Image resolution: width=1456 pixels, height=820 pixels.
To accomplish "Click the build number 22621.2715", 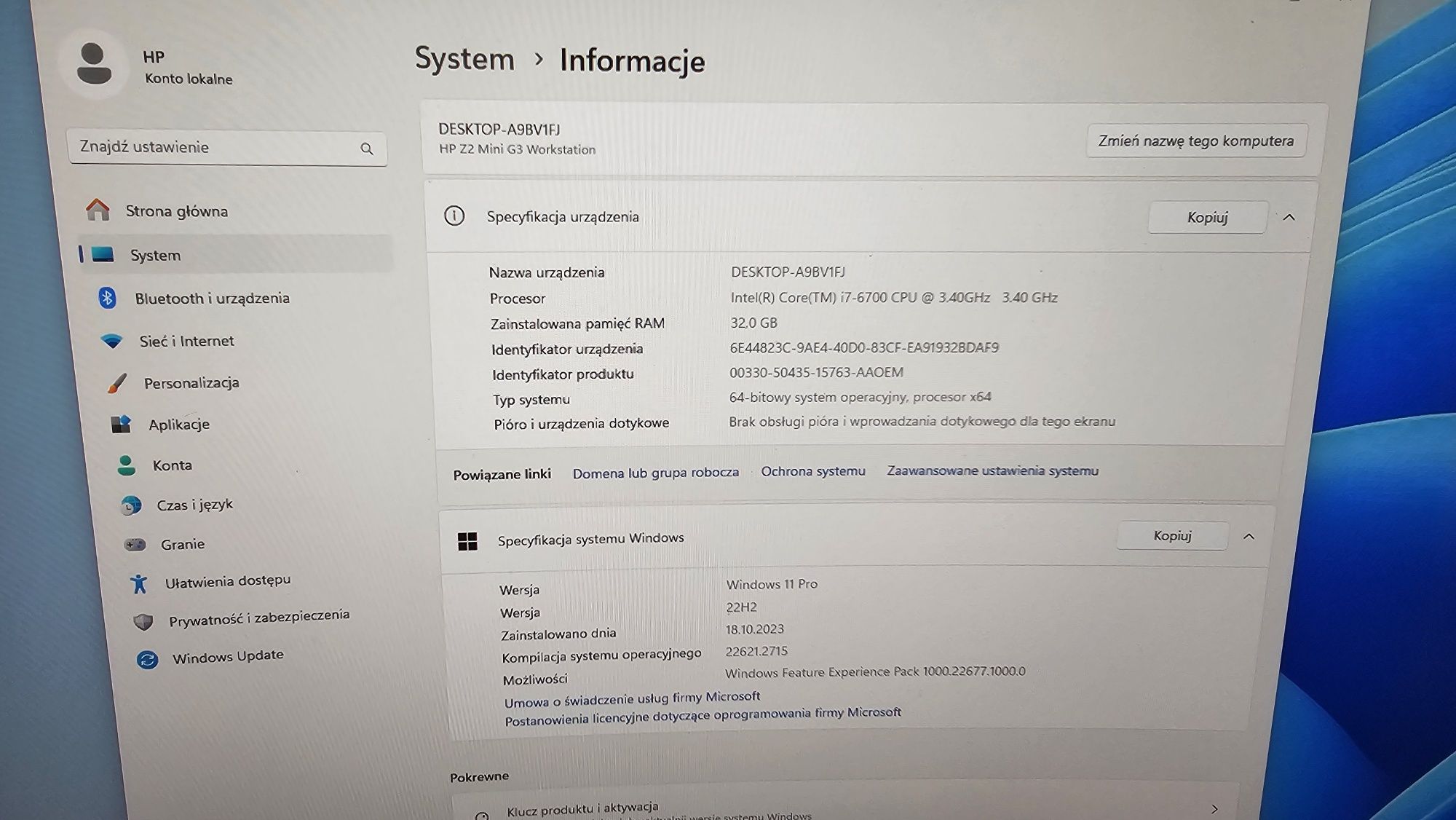I will point(756,651).
